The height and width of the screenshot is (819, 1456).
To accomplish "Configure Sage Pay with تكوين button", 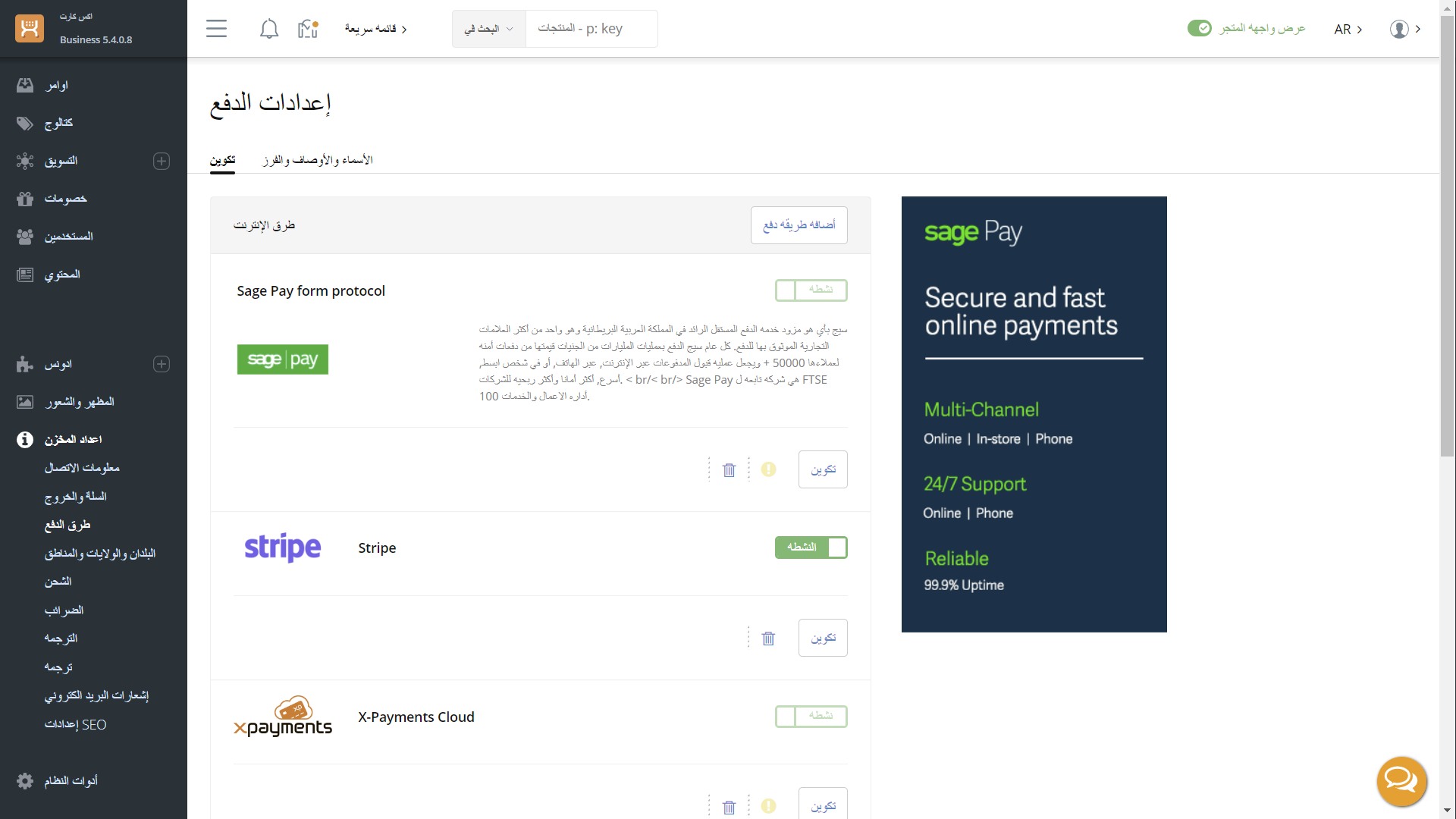I will coord(823,469).
